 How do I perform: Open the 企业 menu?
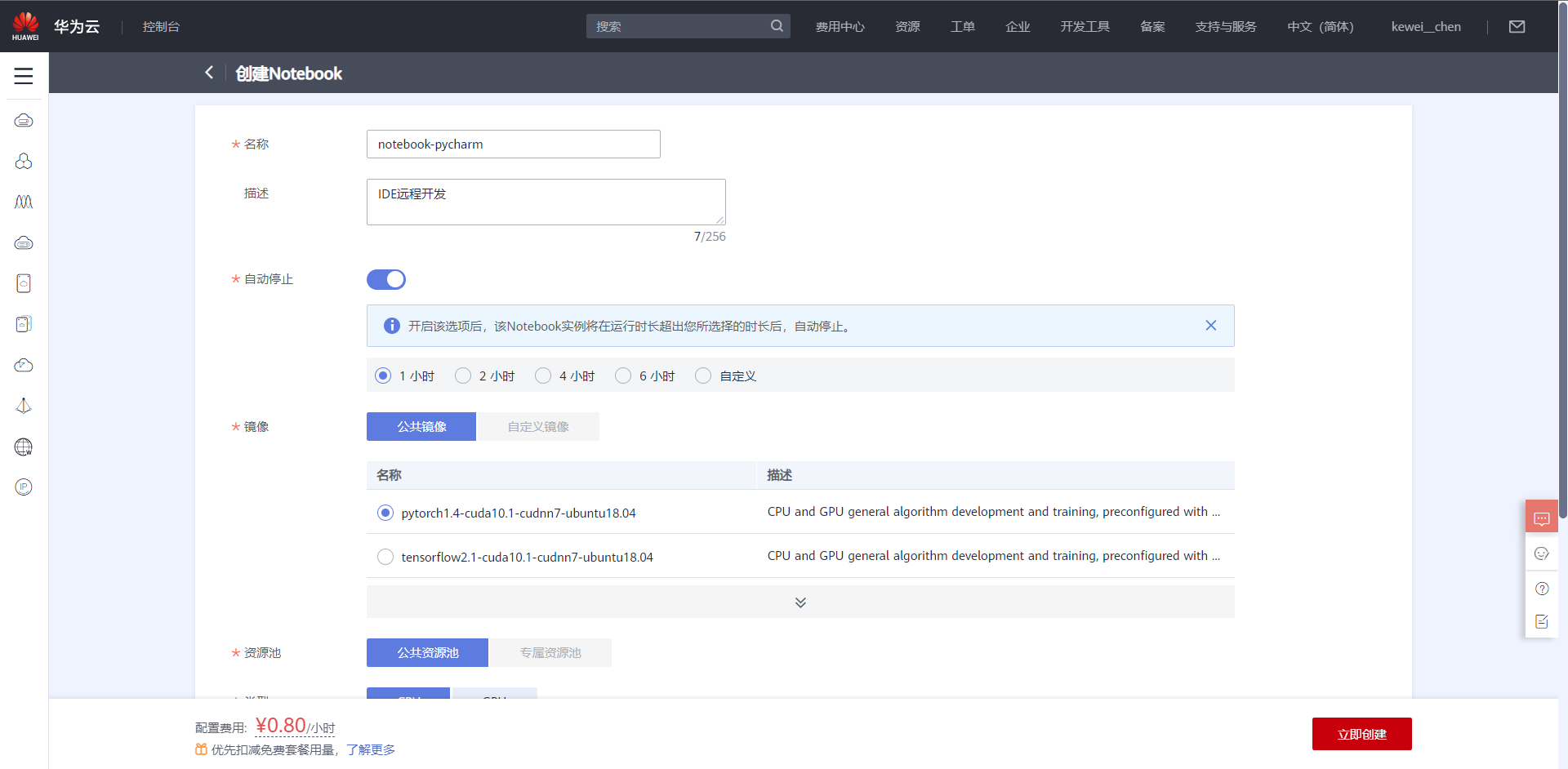[1018, 26]
